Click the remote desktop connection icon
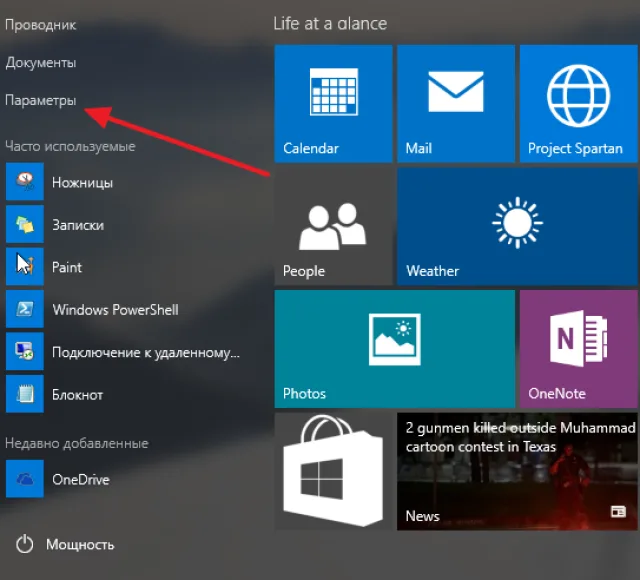The height and width of the screenshot is (580, 640). coord(24,351)
